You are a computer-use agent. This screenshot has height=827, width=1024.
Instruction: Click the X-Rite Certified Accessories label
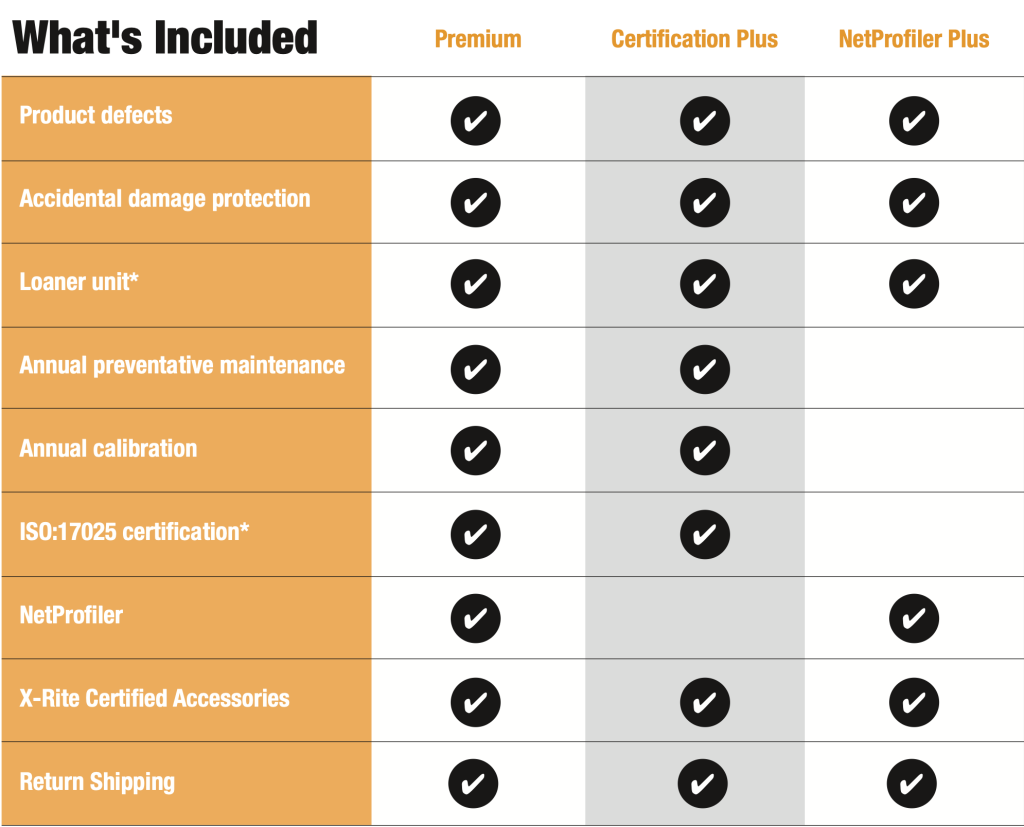click(155, 698)
